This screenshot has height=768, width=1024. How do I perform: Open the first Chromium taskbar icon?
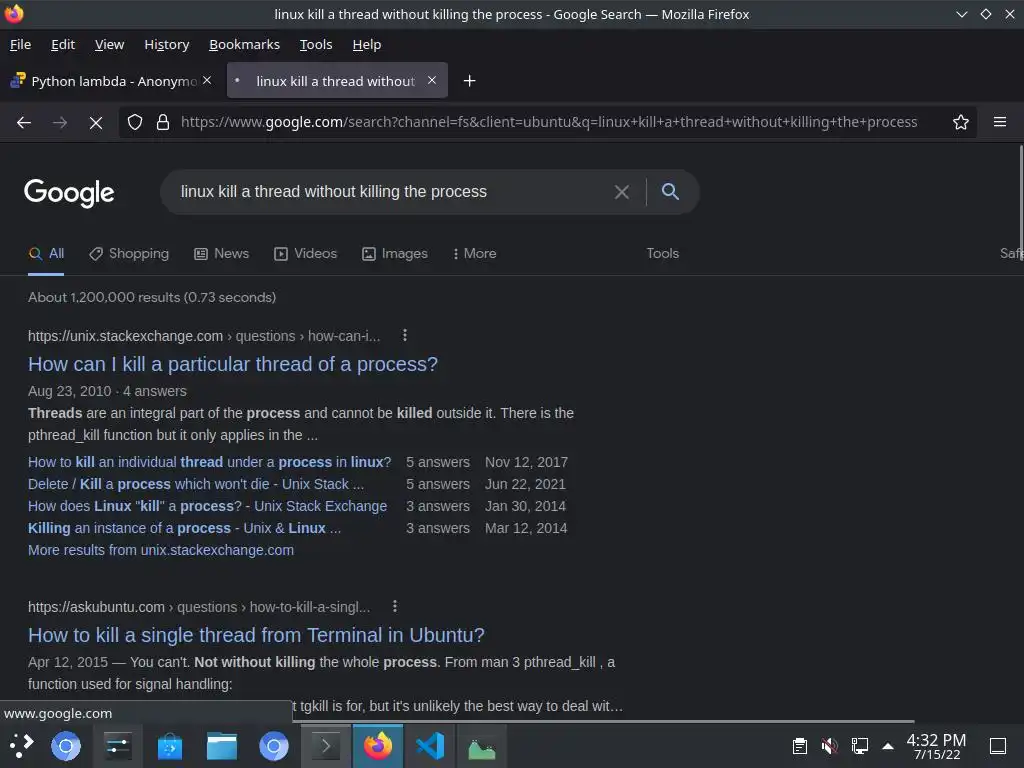pyautogui.click(x=66, y=746)
